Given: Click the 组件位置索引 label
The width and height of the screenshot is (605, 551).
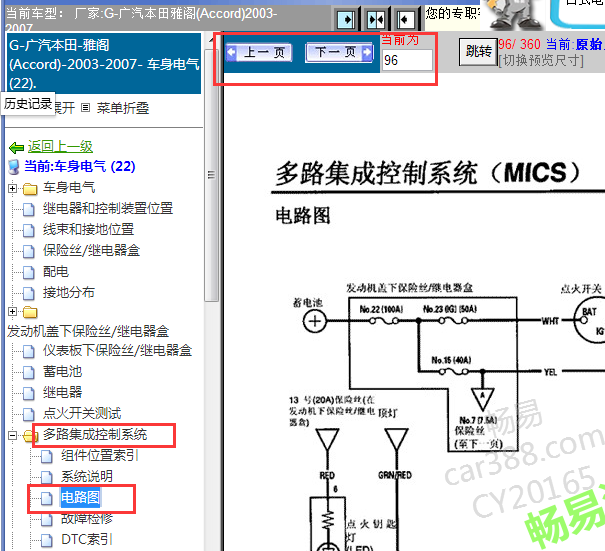Looking at the screenshot, I should click(100, 456).
